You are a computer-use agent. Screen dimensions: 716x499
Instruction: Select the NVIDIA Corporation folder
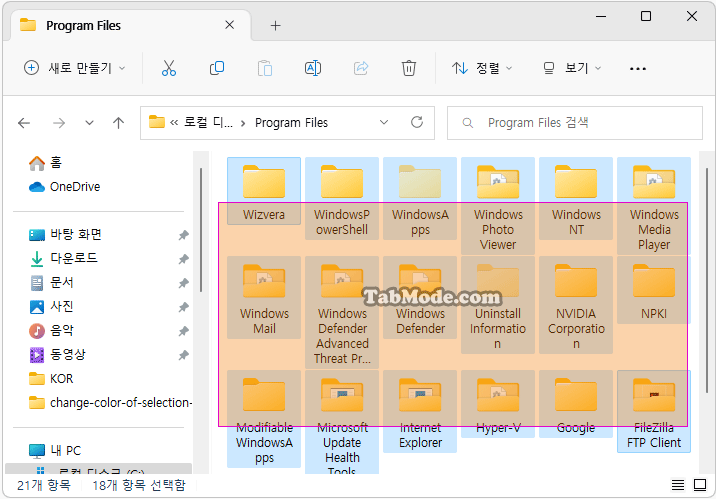click(x=576, y=305)
